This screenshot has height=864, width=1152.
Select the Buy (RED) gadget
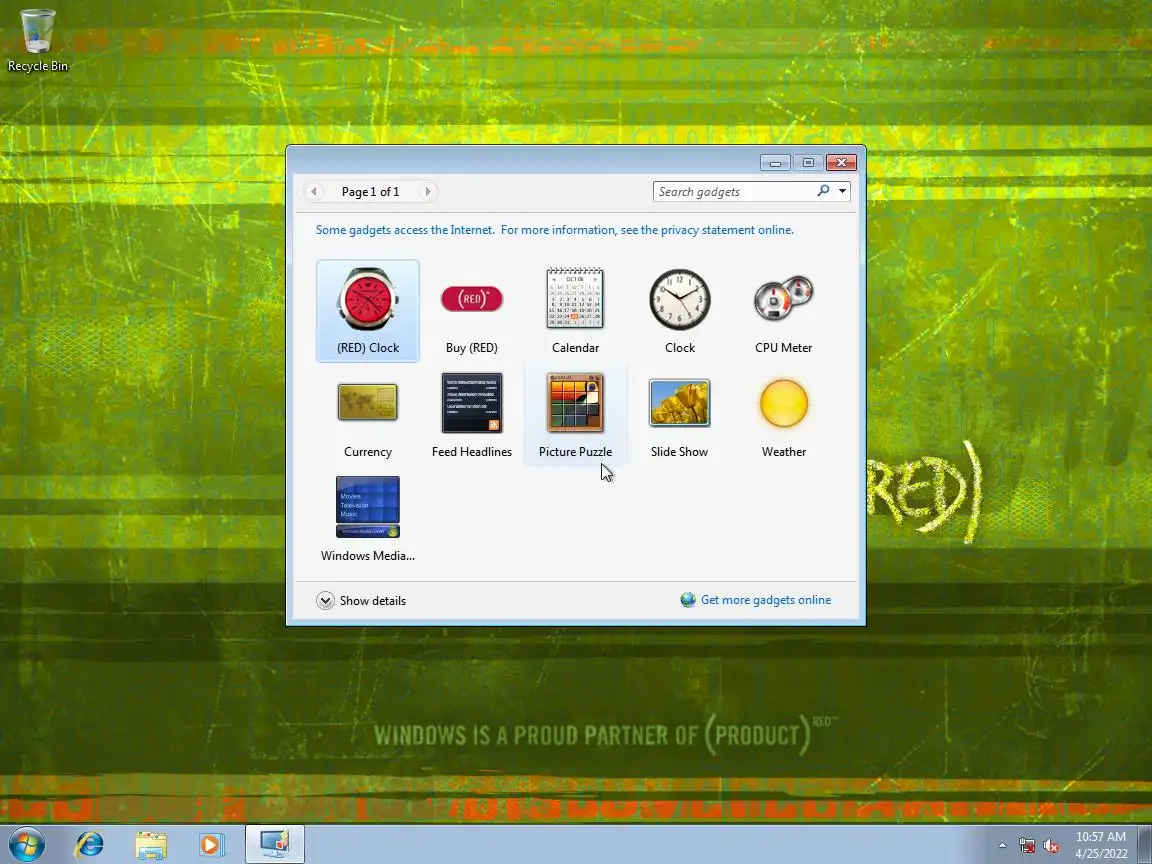(x=472, y=310)
